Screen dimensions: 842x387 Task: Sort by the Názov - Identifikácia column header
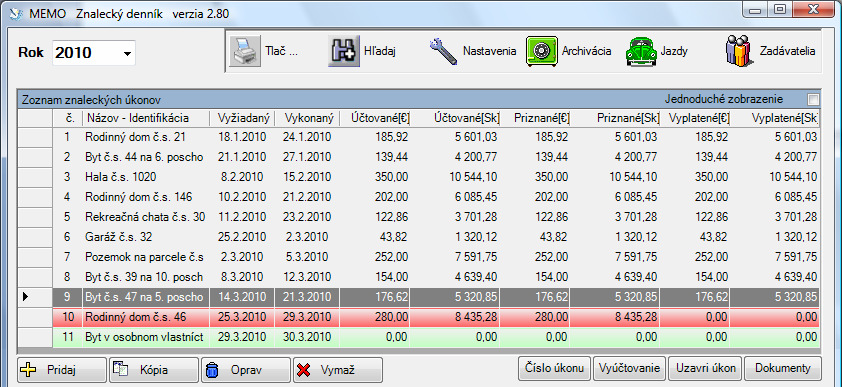click(x=146, y=118)
